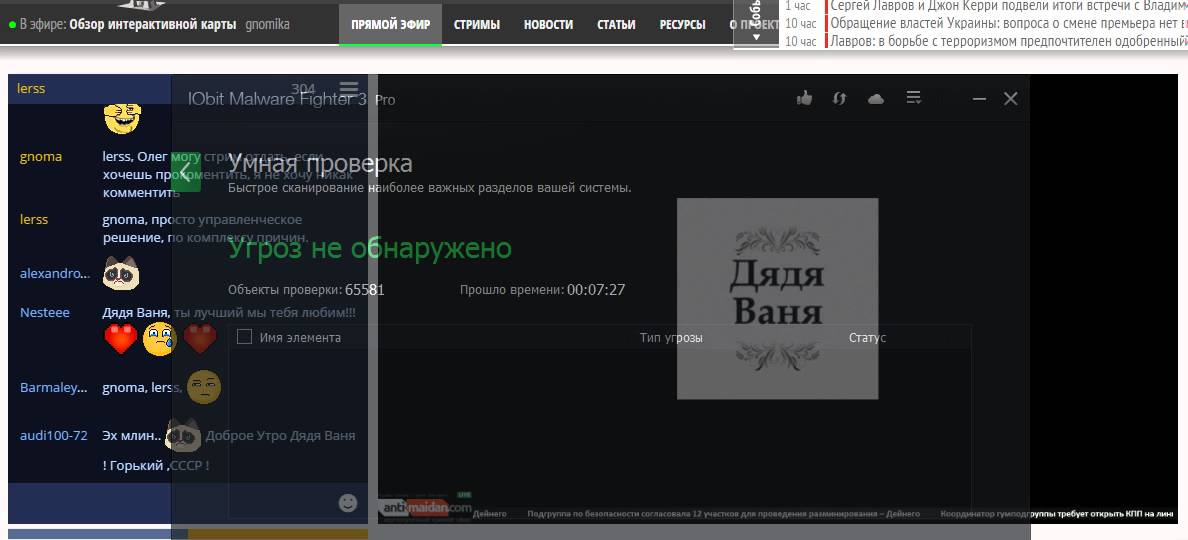Open the Лавров terrorism news headline
The width and height of the screenshot is (1188, 540).
pyautogui.click(x=1008, y=41)
